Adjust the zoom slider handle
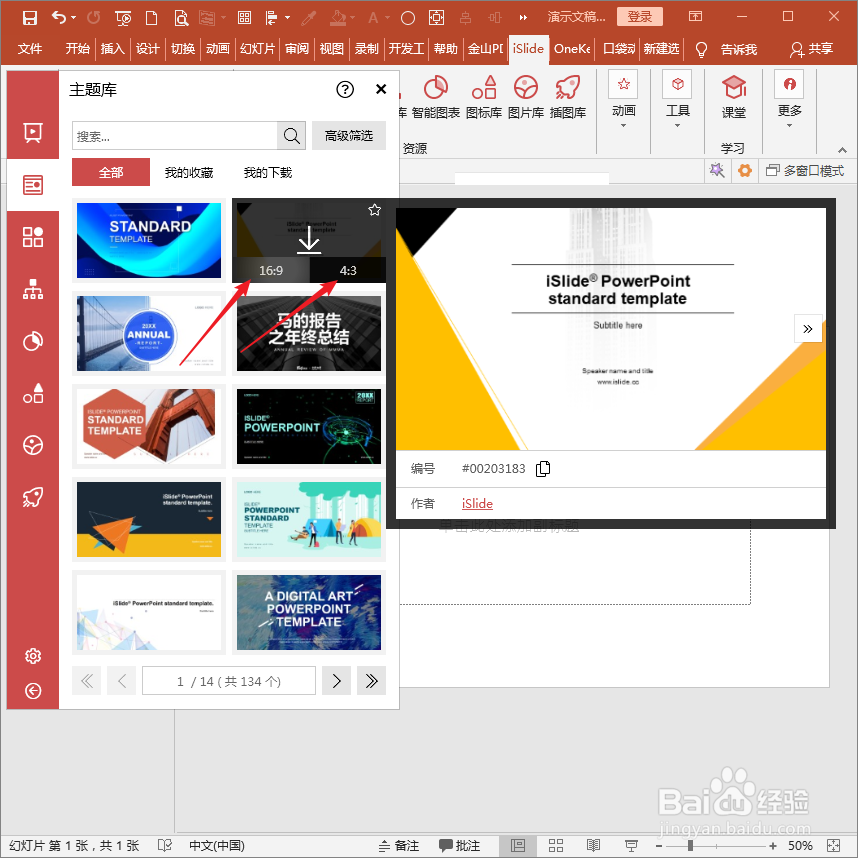This screenshot has width=858, height=858. 691,845
